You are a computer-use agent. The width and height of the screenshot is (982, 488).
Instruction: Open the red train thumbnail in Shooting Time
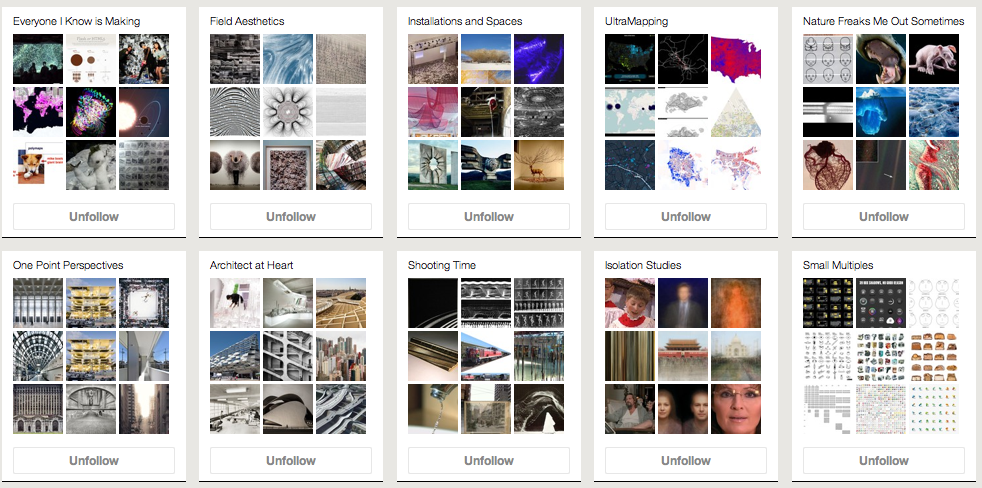pos(485,356)
